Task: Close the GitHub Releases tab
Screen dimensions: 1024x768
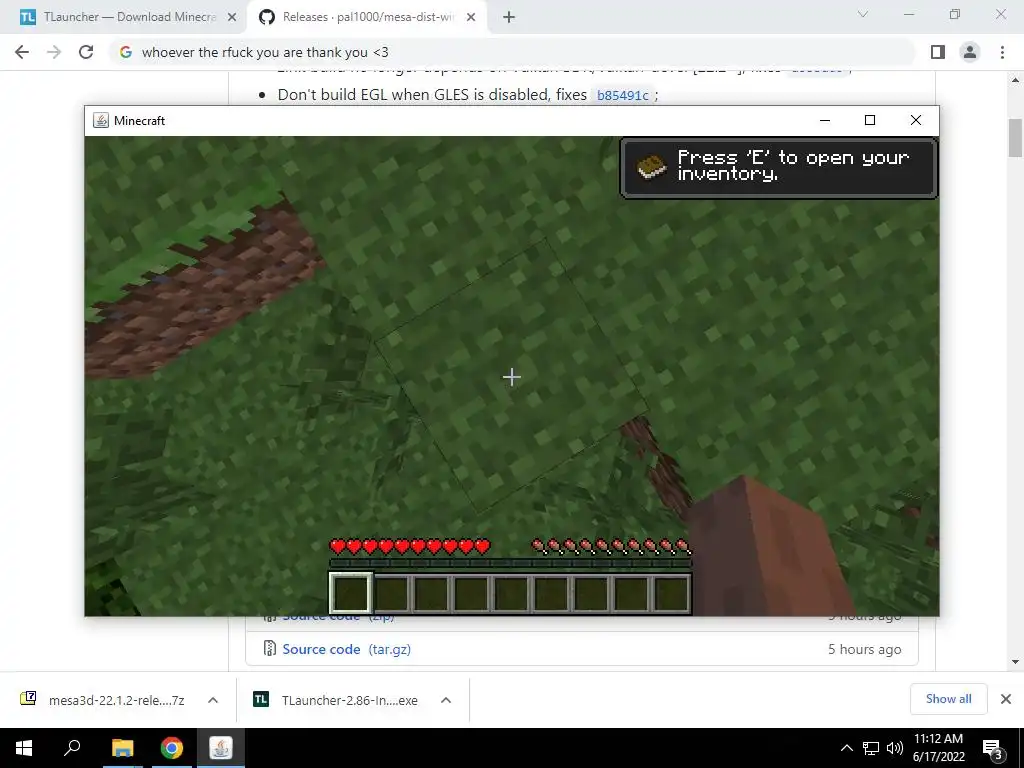Action: (x=471, y=18)
